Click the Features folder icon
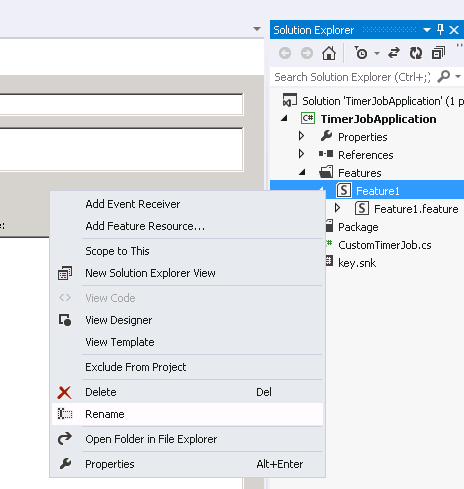 point(326,172)
